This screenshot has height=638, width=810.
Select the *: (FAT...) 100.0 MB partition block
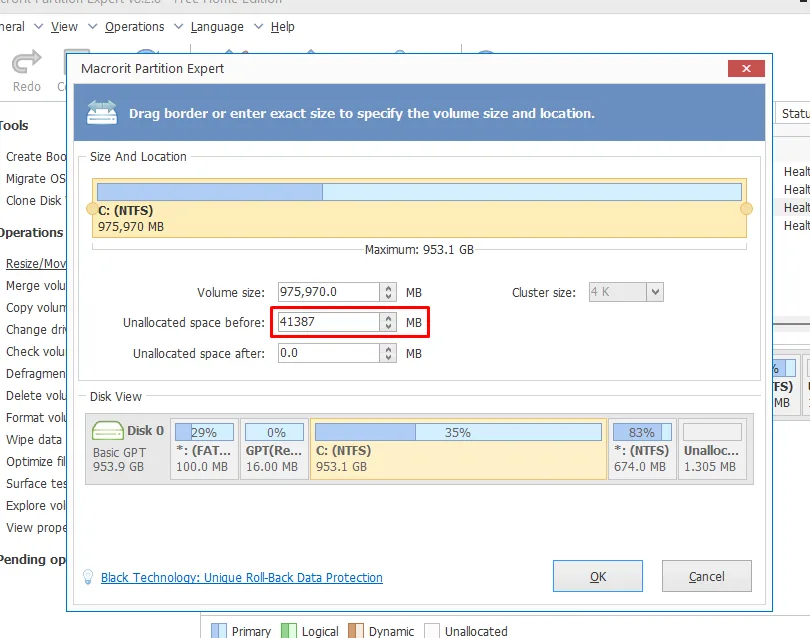[x=203, y=440]
